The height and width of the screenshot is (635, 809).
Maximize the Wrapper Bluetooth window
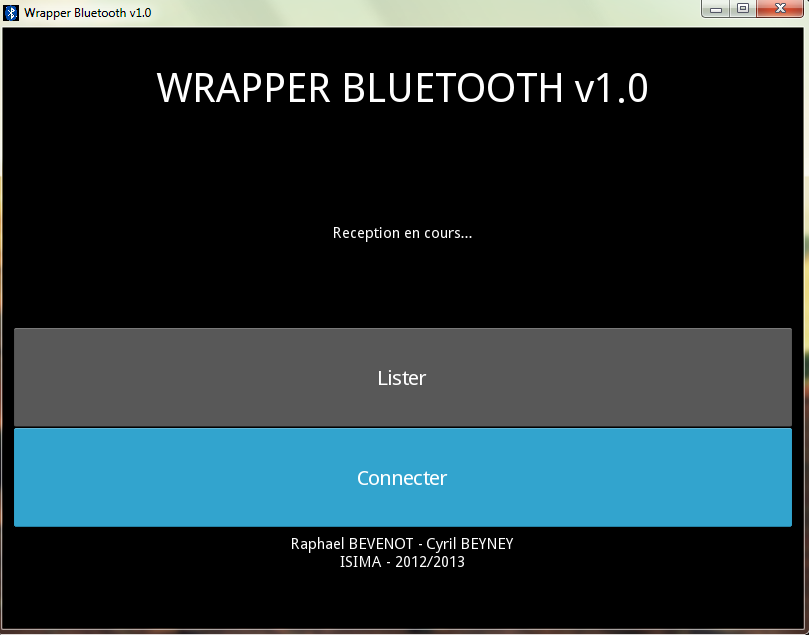743,9
